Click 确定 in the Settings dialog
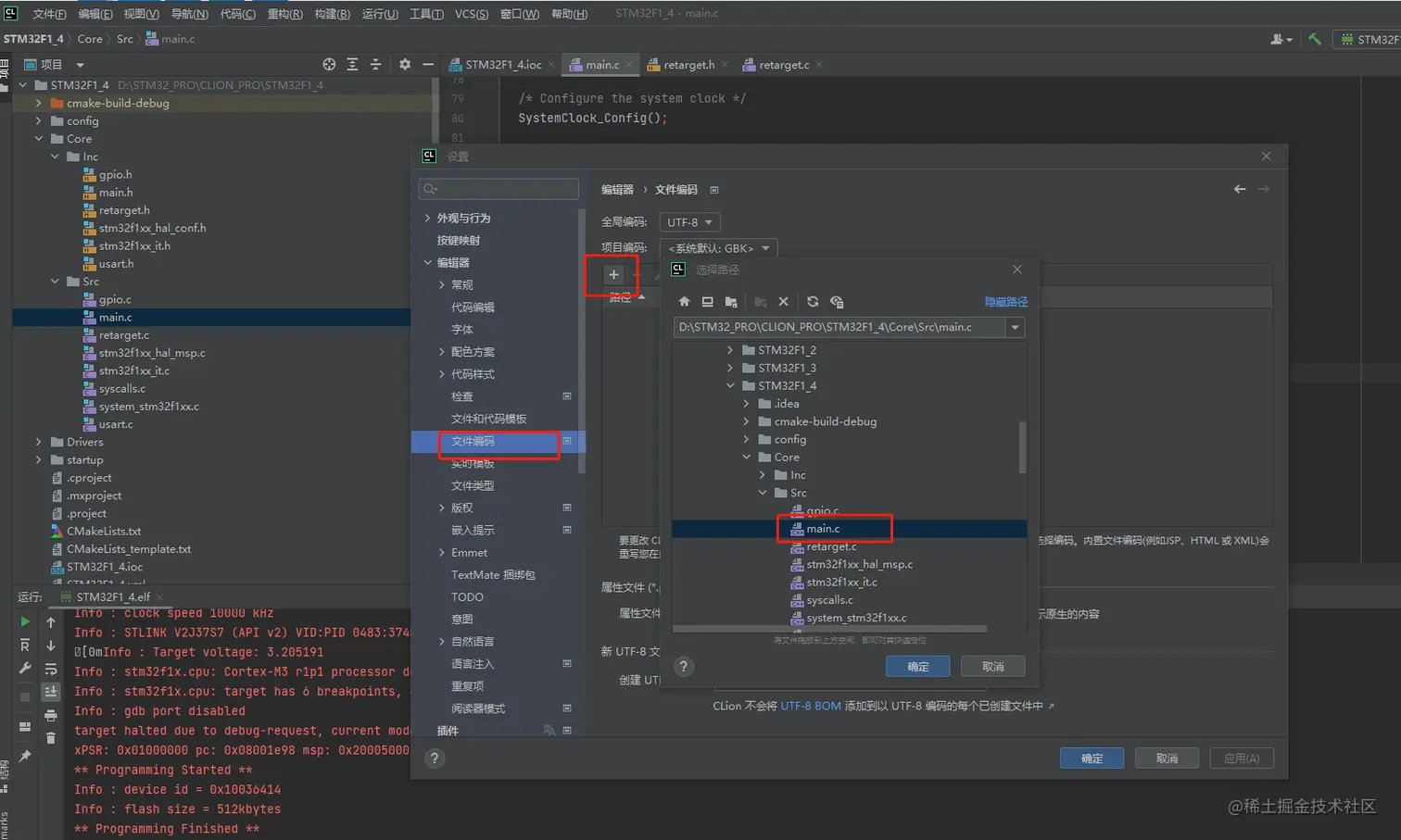This screenshot has height=840, width=1401. [x=1092, y=759]
